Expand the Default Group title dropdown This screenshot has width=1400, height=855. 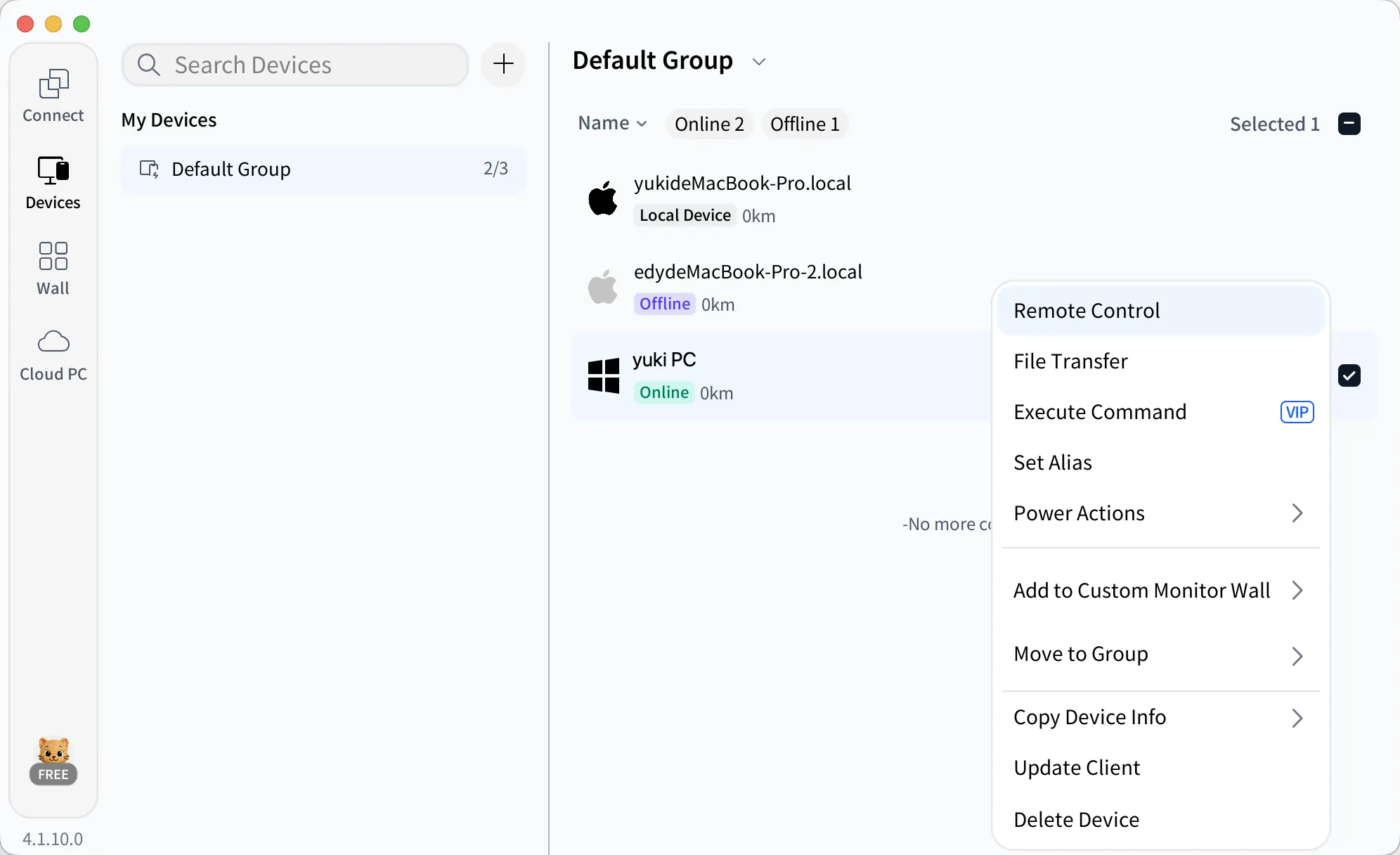click(759, 62)
